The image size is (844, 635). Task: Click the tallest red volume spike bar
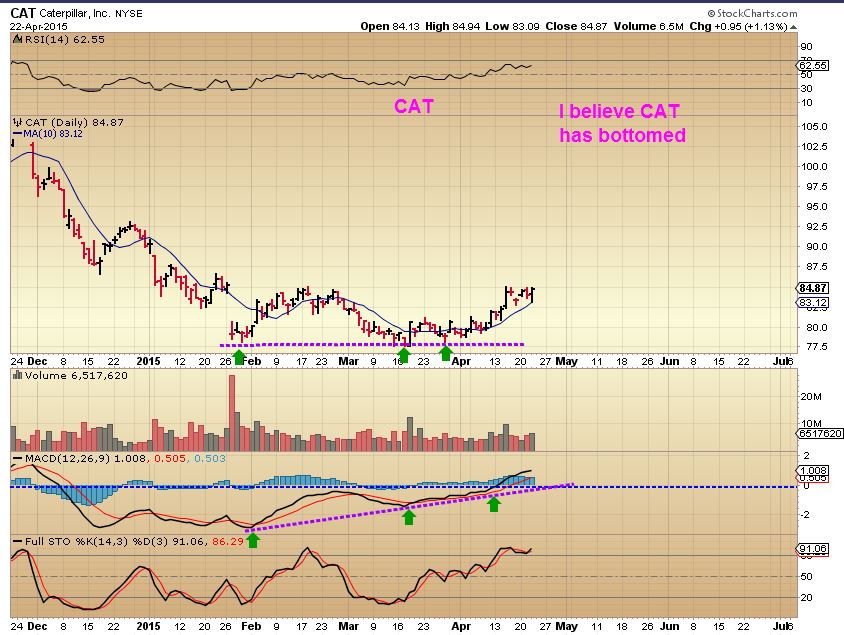(x=232, y=413)
